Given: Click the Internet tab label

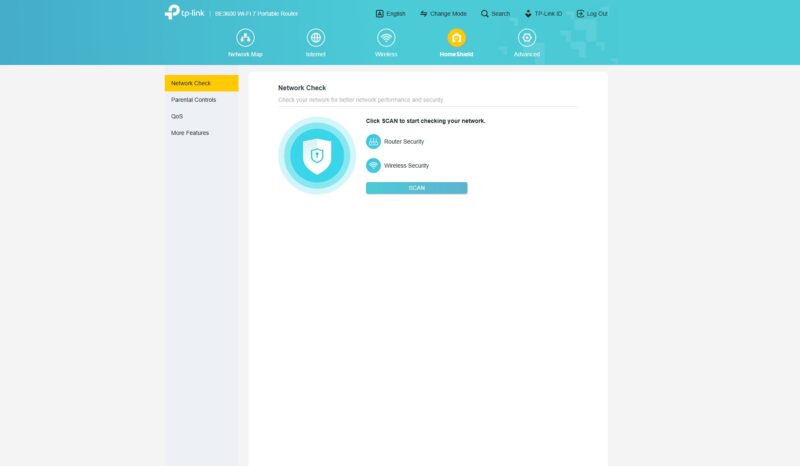Looking at the screenshot, I should tap(315, 54).
